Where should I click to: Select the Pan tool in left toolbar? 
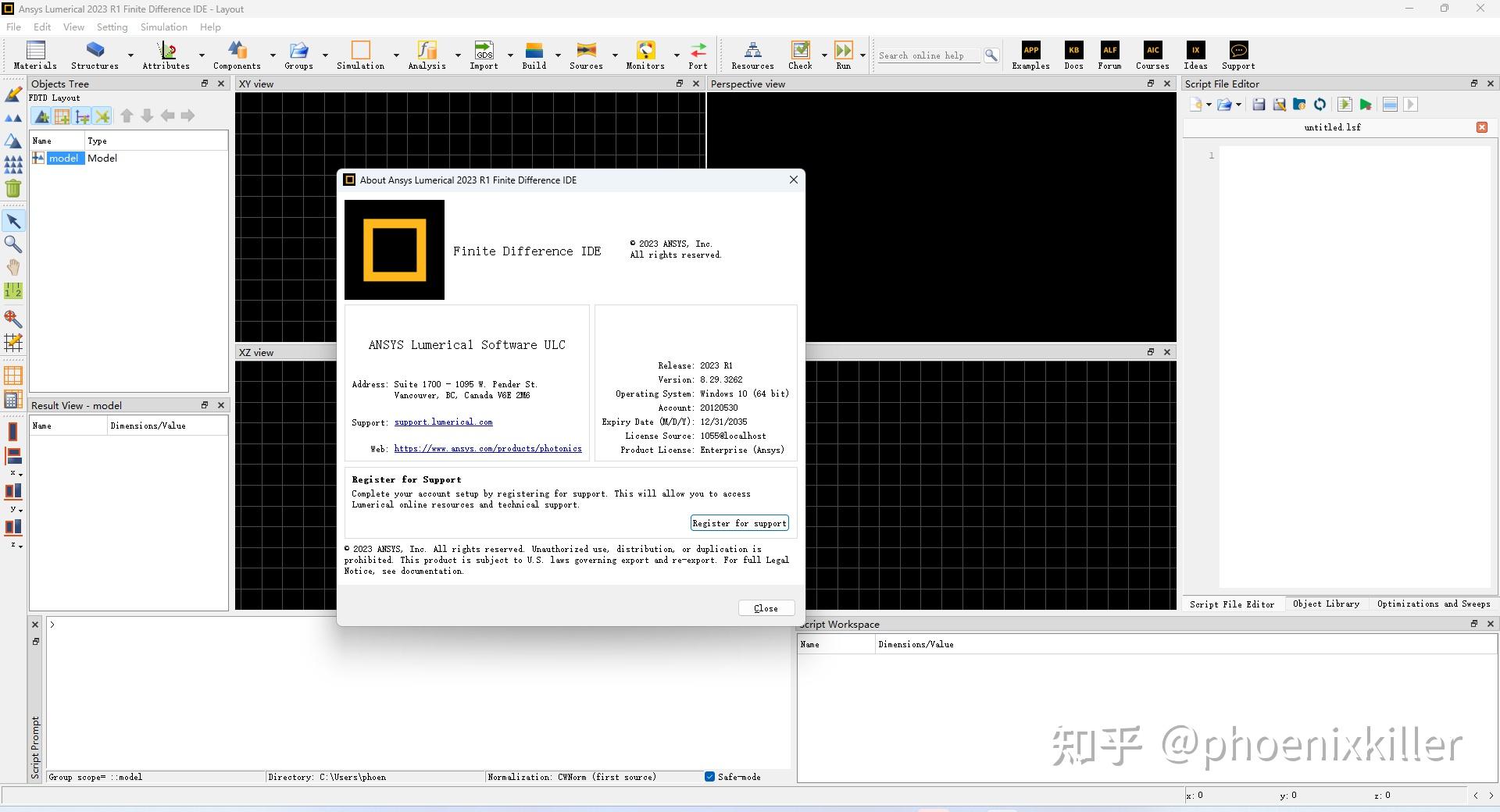13,268
